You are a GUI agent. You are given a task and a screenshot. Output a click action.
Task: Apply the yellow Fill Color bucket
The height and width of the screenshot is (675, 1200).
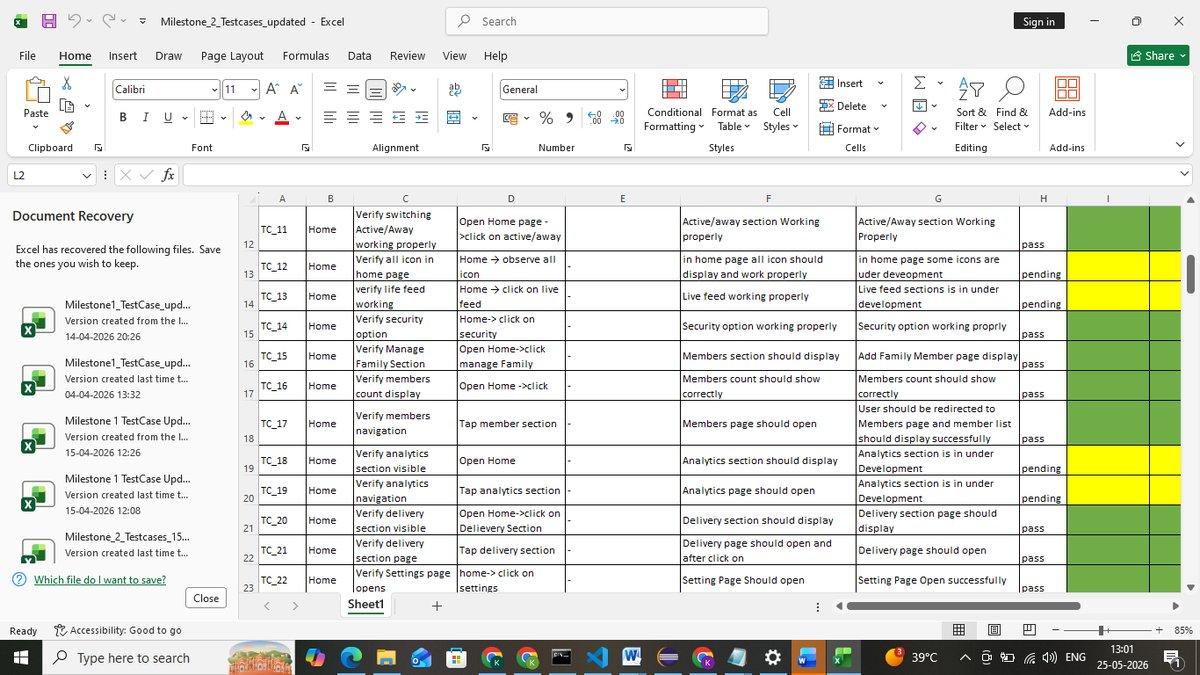pyautogui.click(x=246, y=118)
